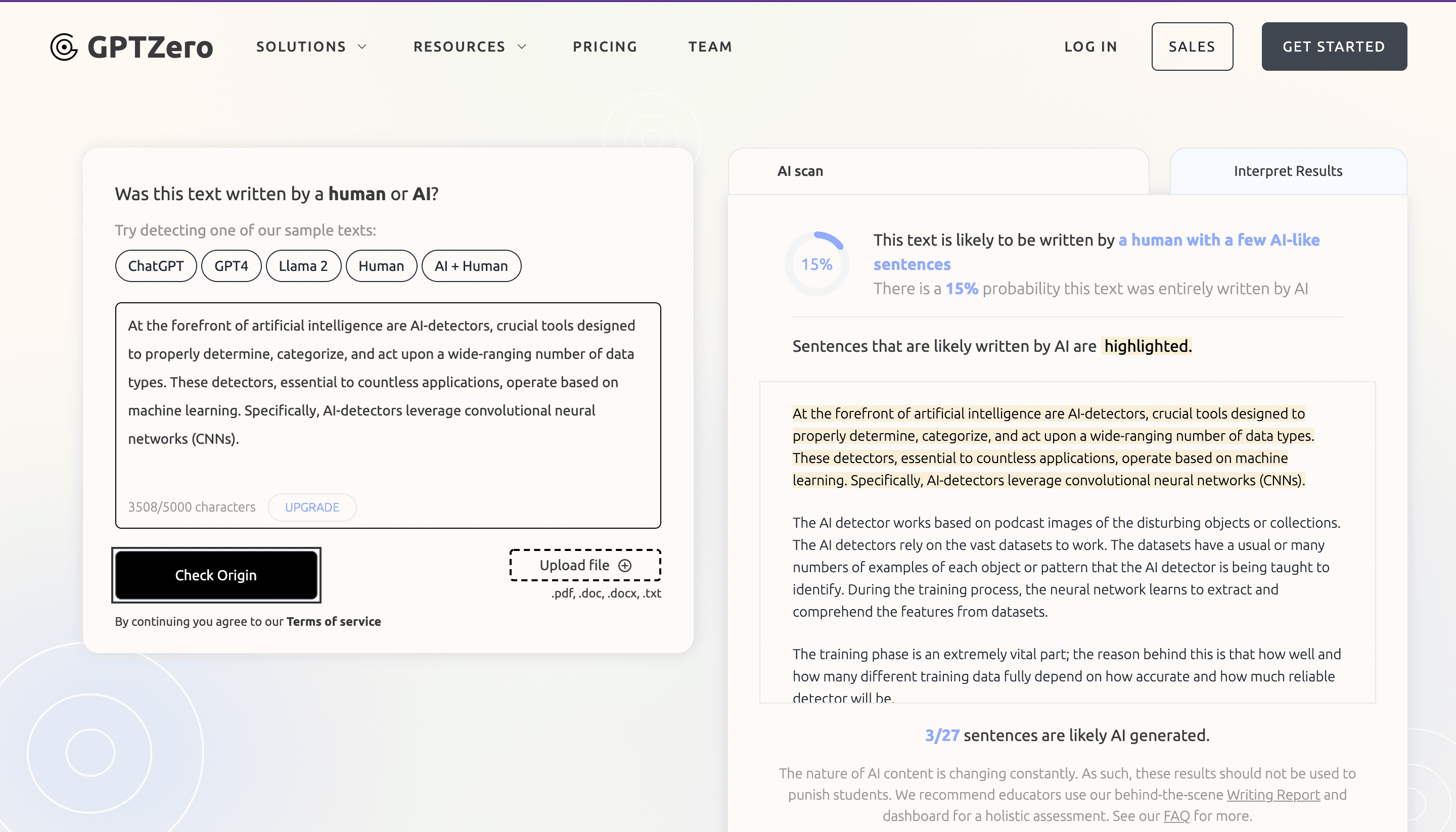Switch to the Interpret Results tab
Viewport: 1456px width, 832px height.
(1288, 171)
